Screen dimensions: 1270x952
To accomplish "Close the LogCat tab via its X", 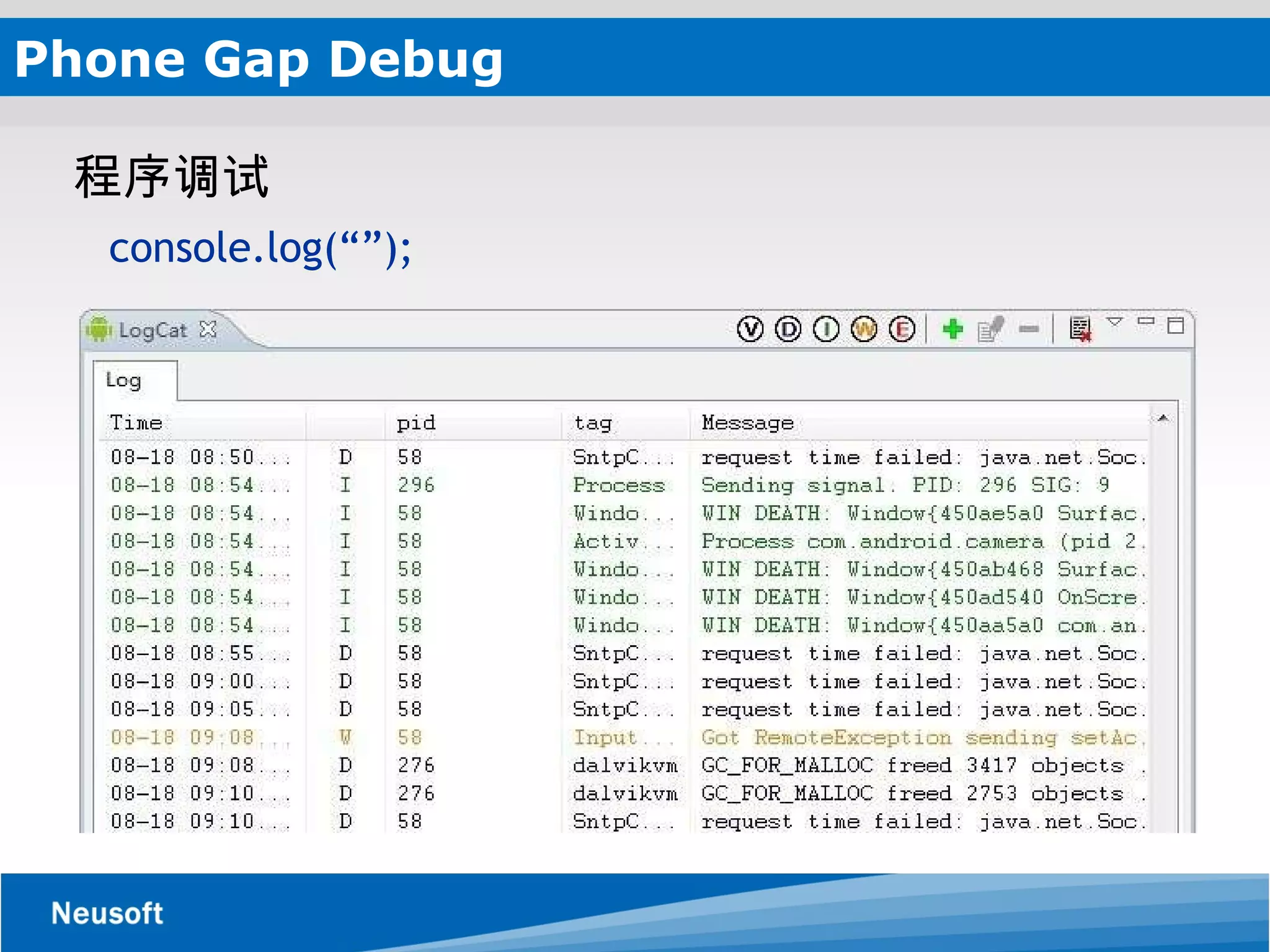I will [x=208, y=330].
